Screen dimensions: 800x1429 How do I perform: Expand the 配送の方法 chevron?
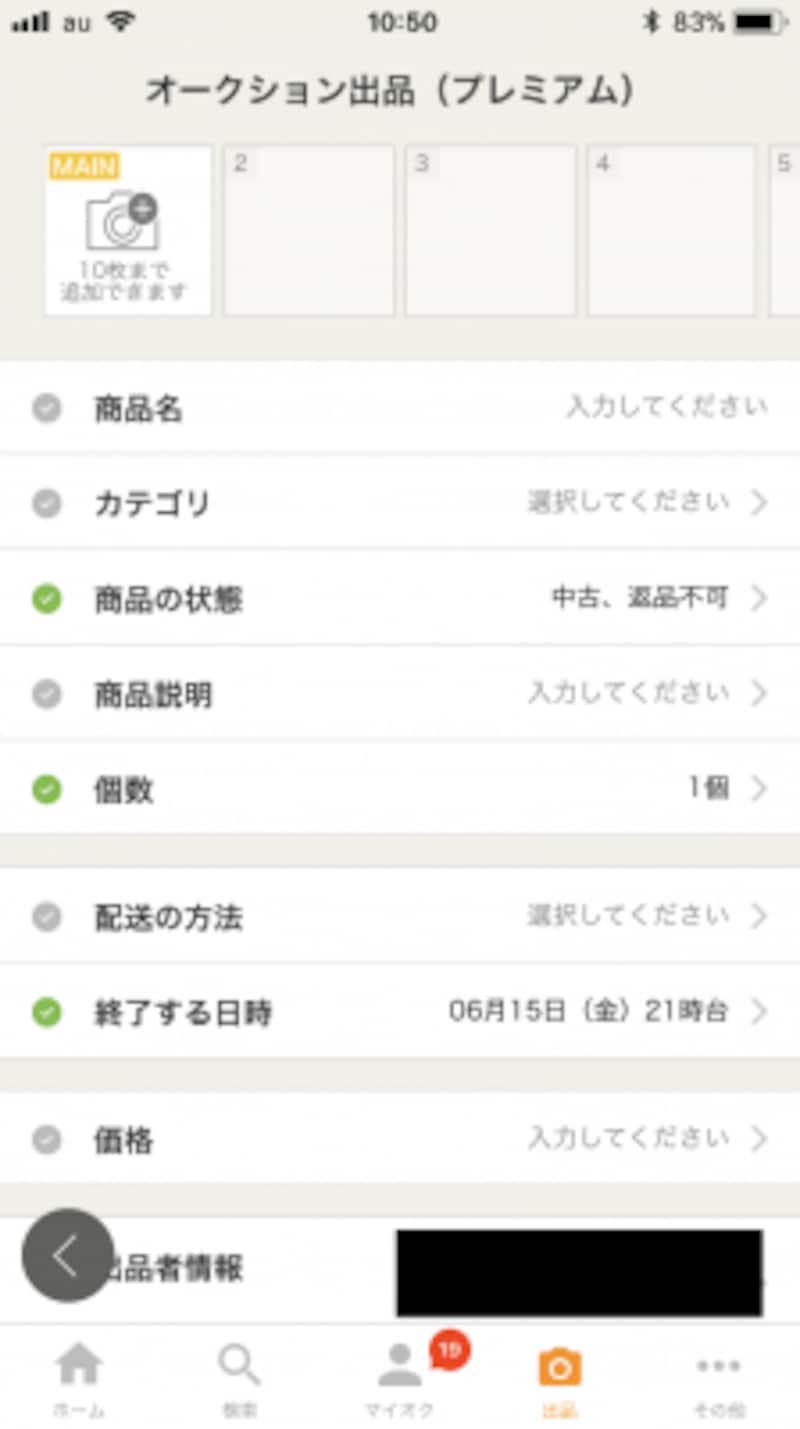(759, 916)
